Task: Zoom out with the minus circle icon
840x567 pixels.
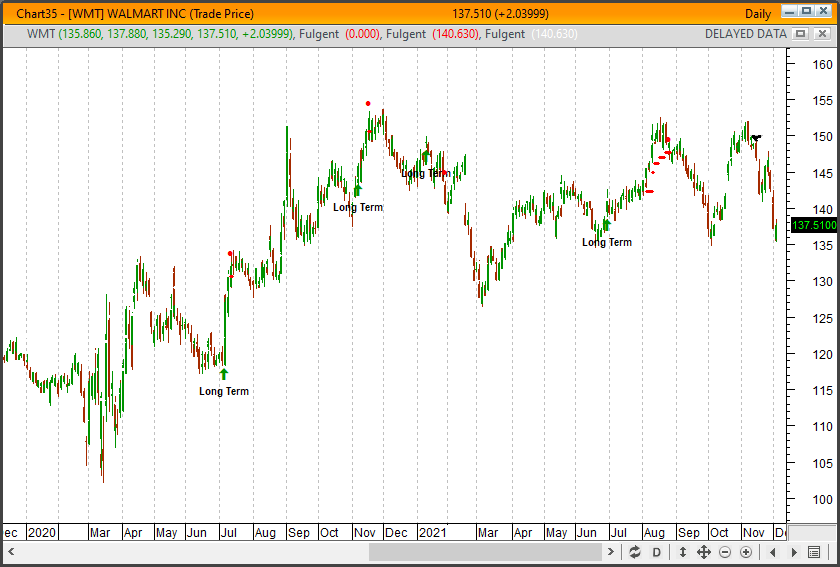Action: (724, 552)
